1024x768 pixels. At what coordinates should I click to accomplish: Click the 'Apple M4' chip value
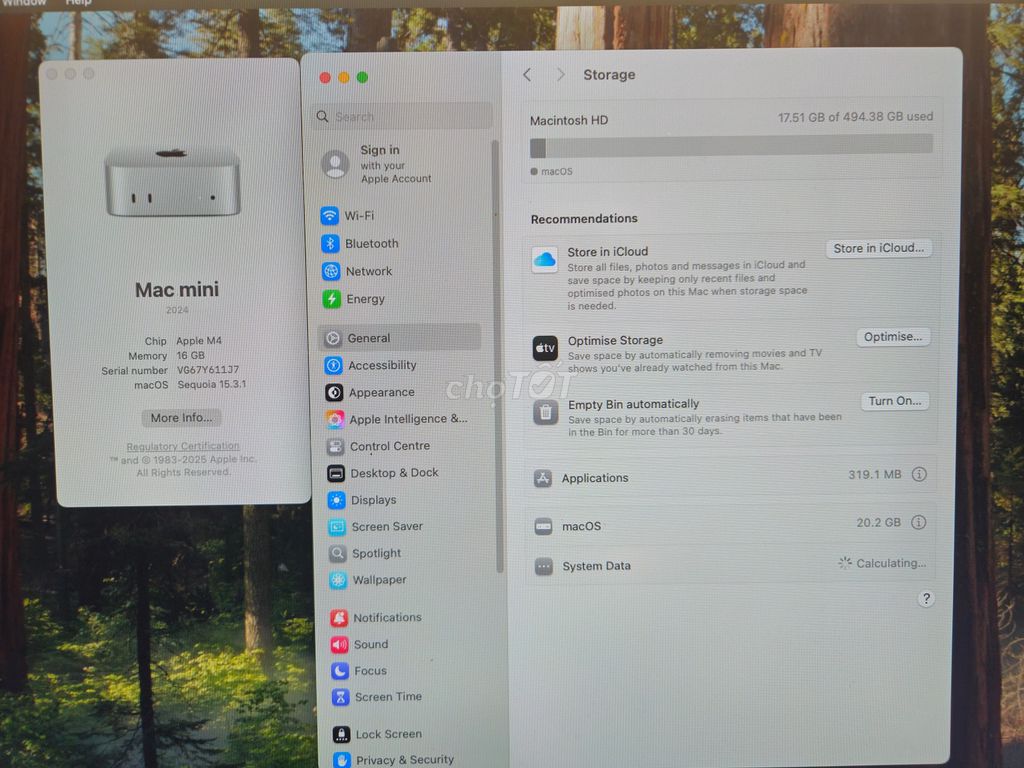click(x=199, y=340)
